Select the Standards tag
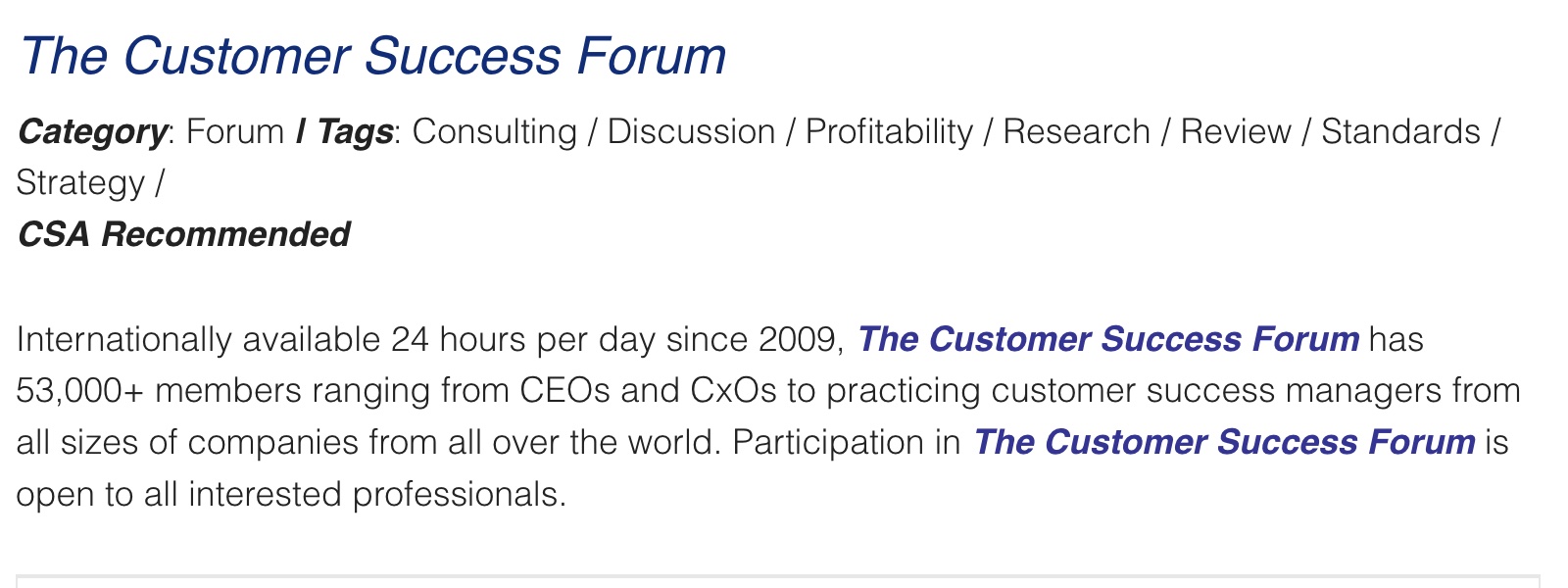Viewport: 1568px width, 588px height. click(1400, 131)
